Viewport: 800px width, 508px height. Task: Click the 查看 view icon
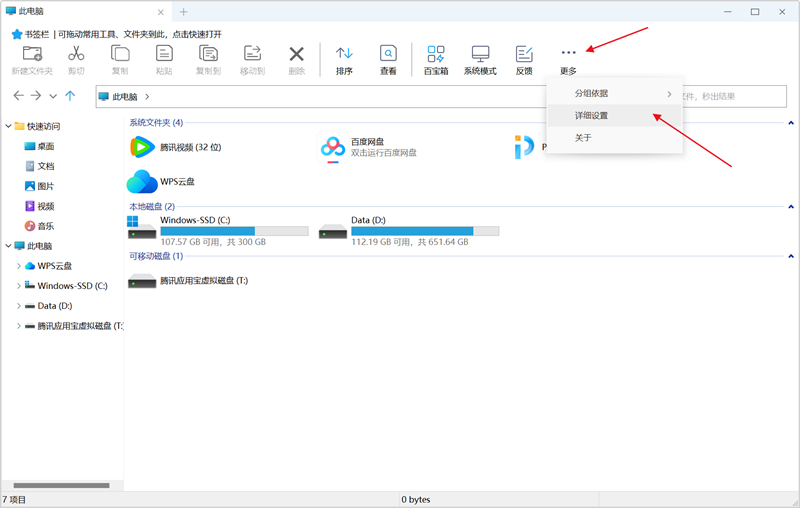coord(388,55)
